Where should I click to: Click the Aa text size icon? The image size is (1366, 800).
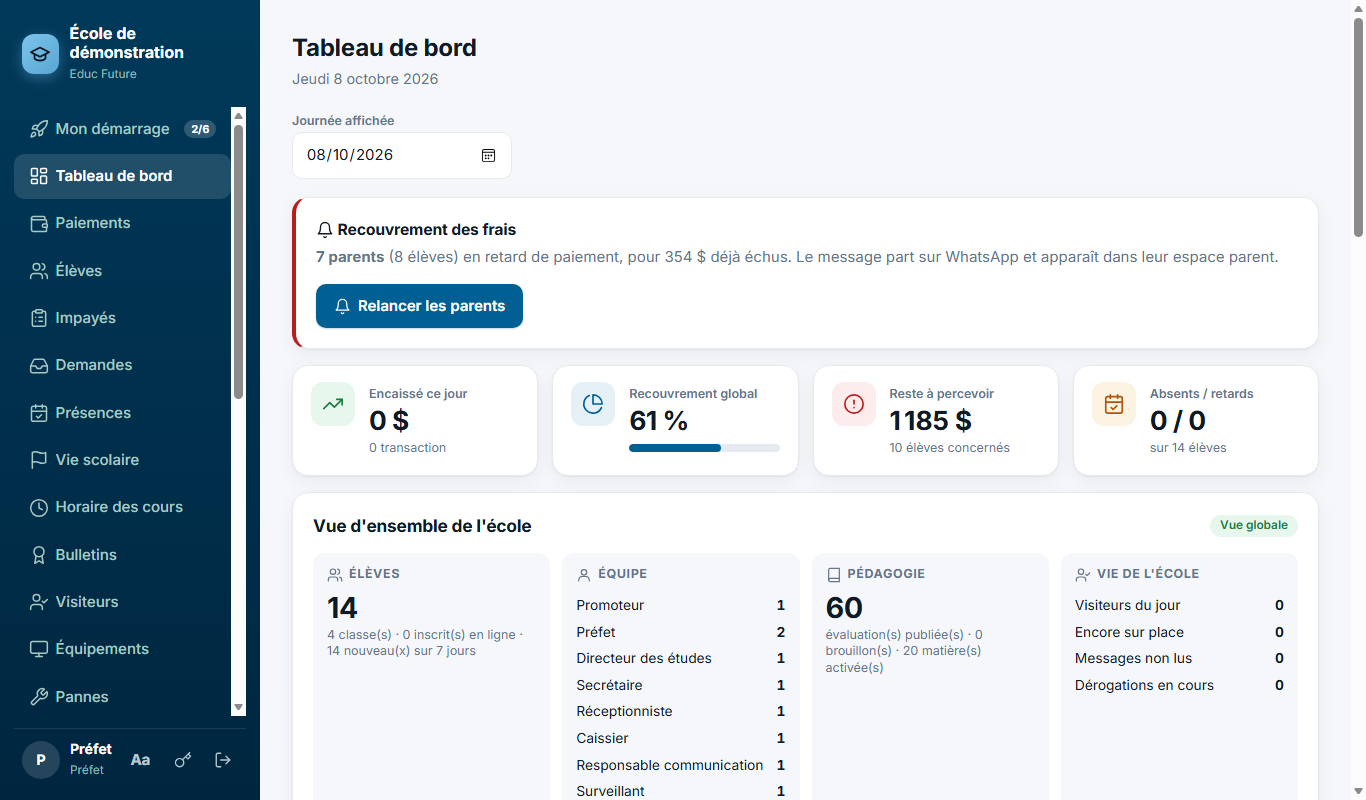point(141,760)
